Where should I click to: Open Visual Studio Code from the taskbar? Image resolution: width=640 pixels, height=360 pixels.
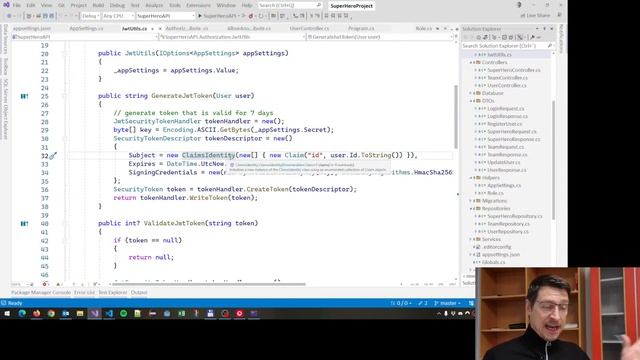(x=109, y=313)
